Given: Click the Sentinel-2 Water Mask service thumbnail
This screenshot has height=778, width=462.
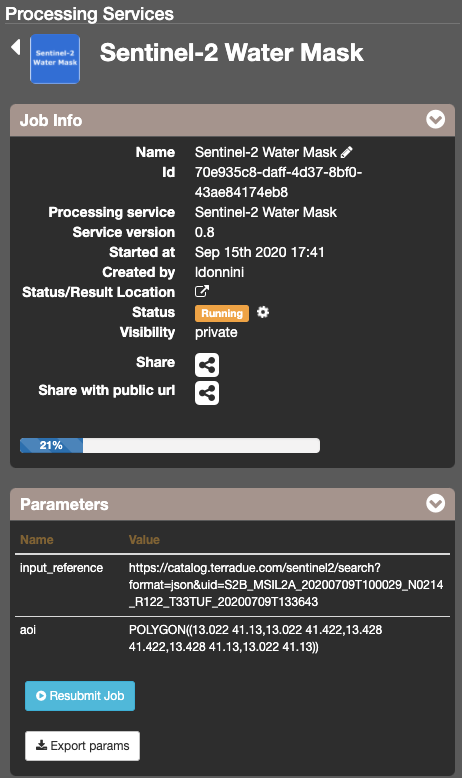Looking at the screenshot, I should (x=55, y=59).
